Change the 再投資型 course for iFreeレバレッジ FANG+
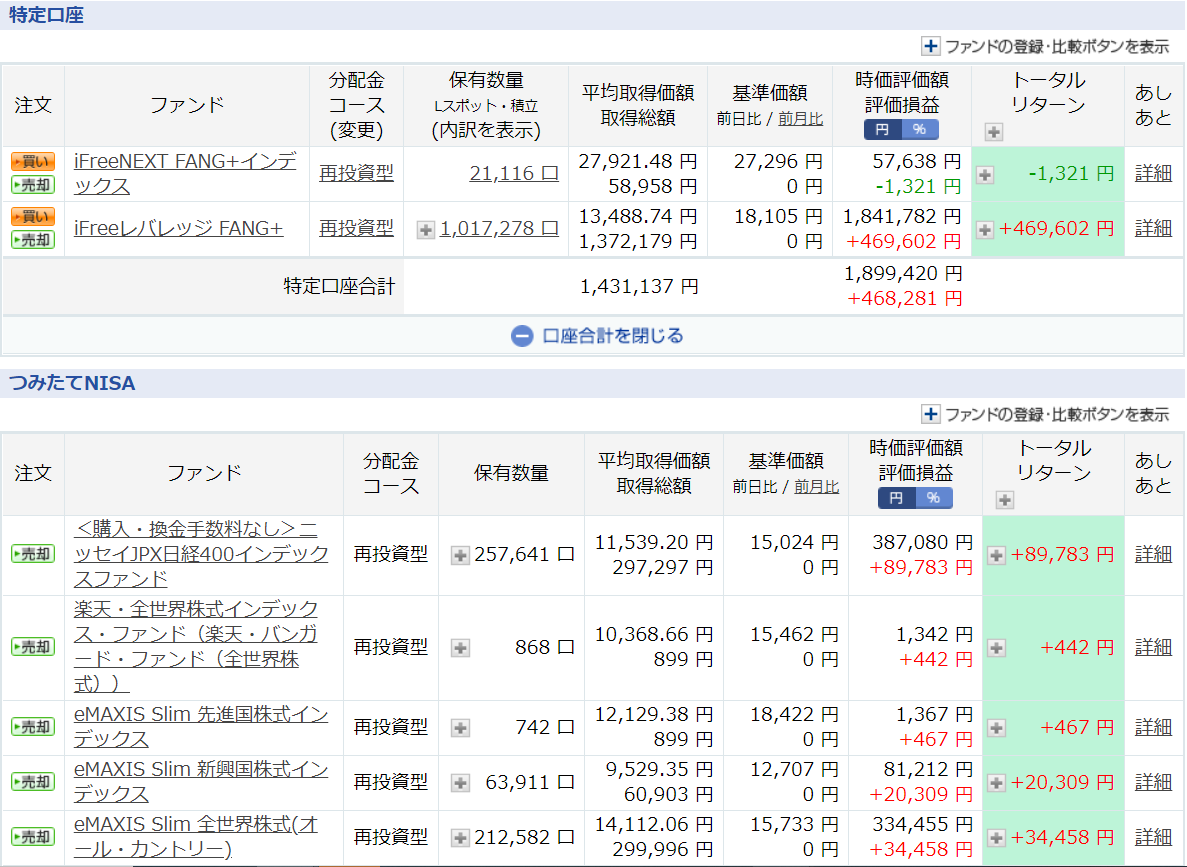This screenshot has height=867, width=1187. tap(356, 228)
